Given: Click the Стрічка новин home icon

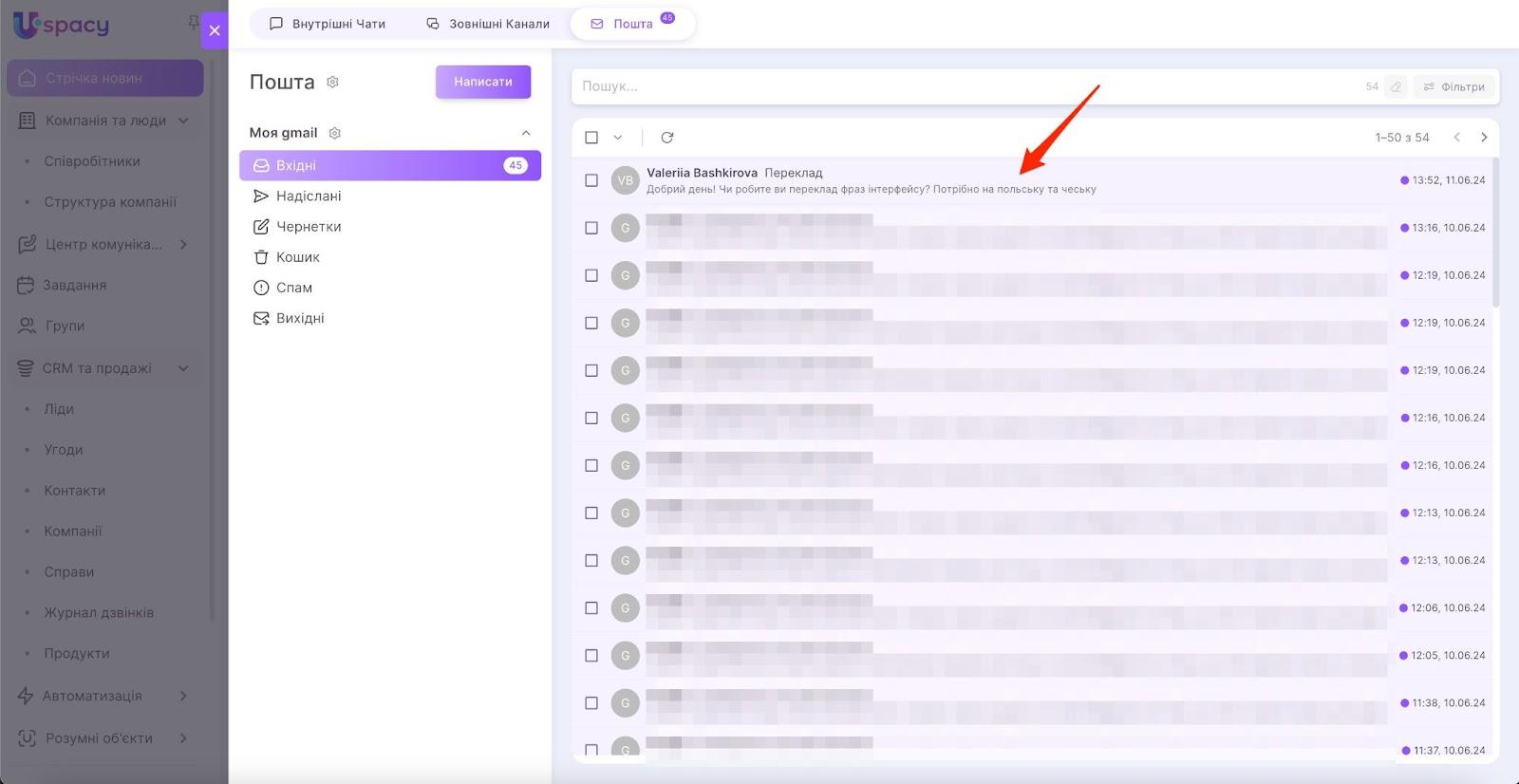Looking at the screenshot, I should point(28,78).
